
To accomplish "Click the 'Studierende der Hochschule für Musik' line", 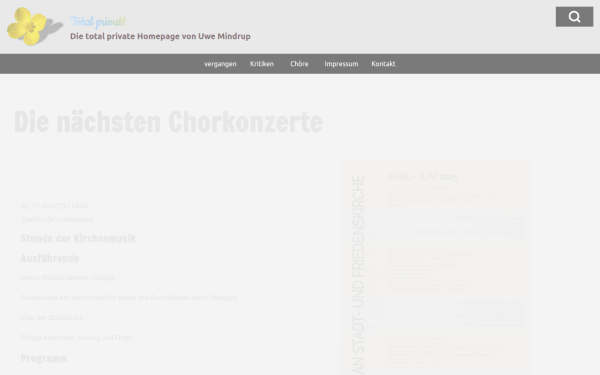I will pyautogui.click(x=129, y=297).
